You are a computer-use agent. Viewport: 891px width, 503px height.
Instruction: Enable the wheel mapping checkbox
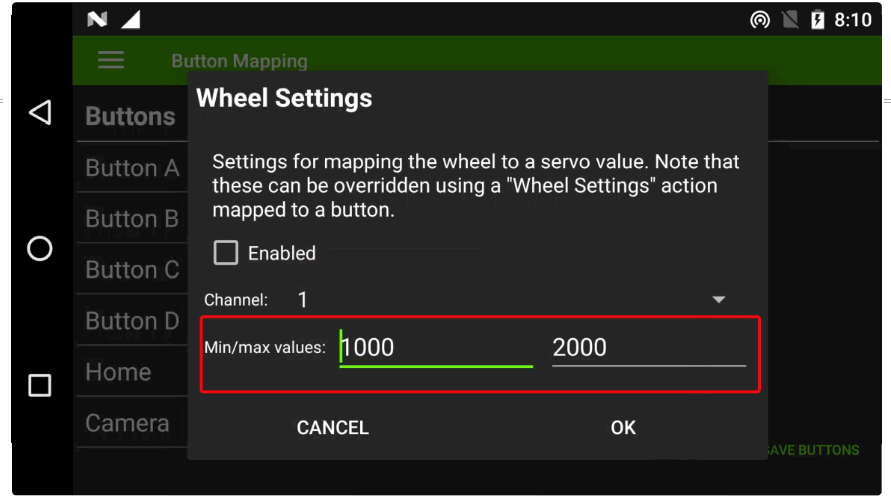coord(227,253)
